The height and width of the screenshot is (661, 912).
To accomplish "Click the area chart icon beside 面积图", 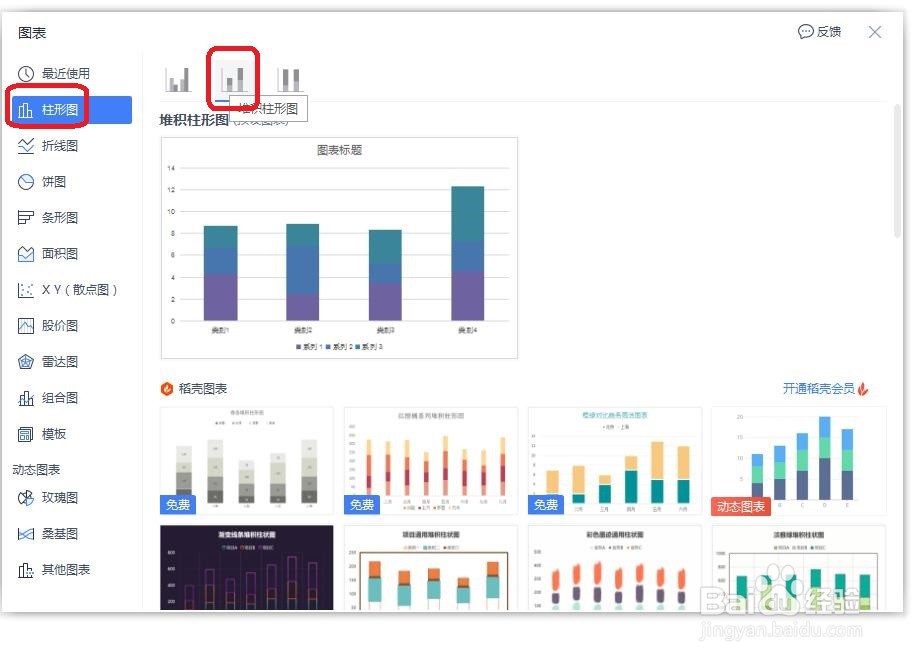I will [26, 254].
